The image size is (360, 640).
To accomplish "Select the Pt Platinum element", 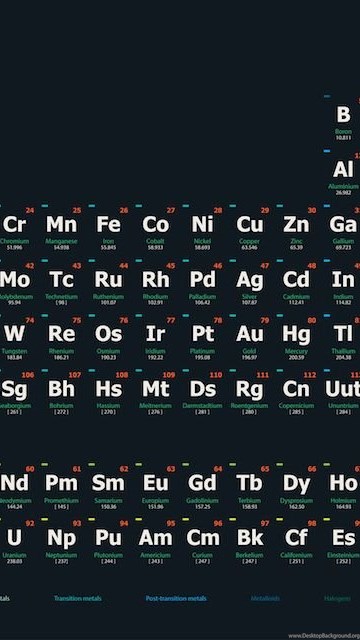I will 202,338.
